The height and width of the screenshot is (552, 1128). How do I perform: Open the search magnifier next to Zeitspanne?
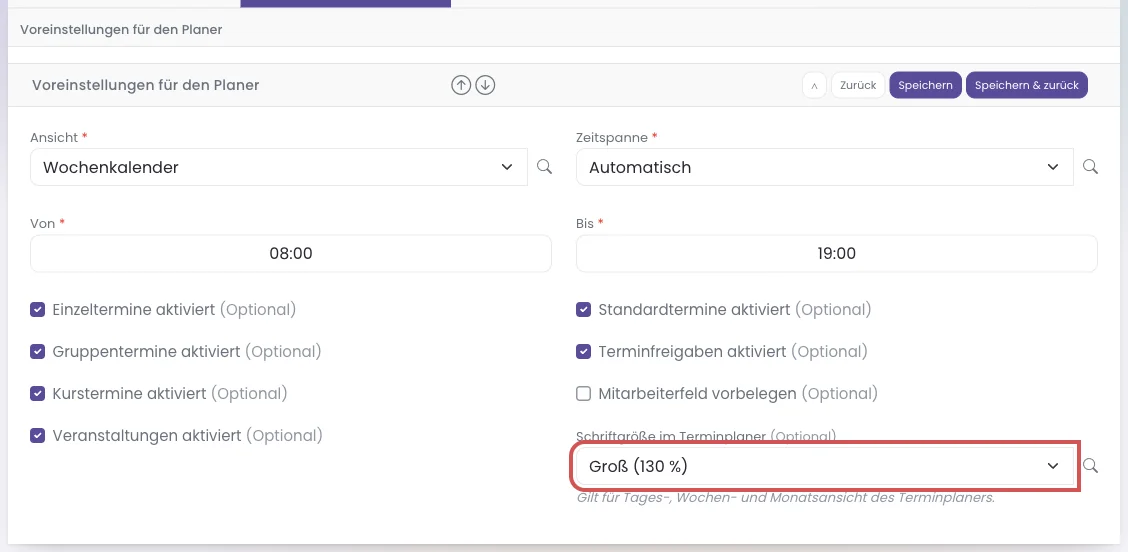(x=1091, y=167)
